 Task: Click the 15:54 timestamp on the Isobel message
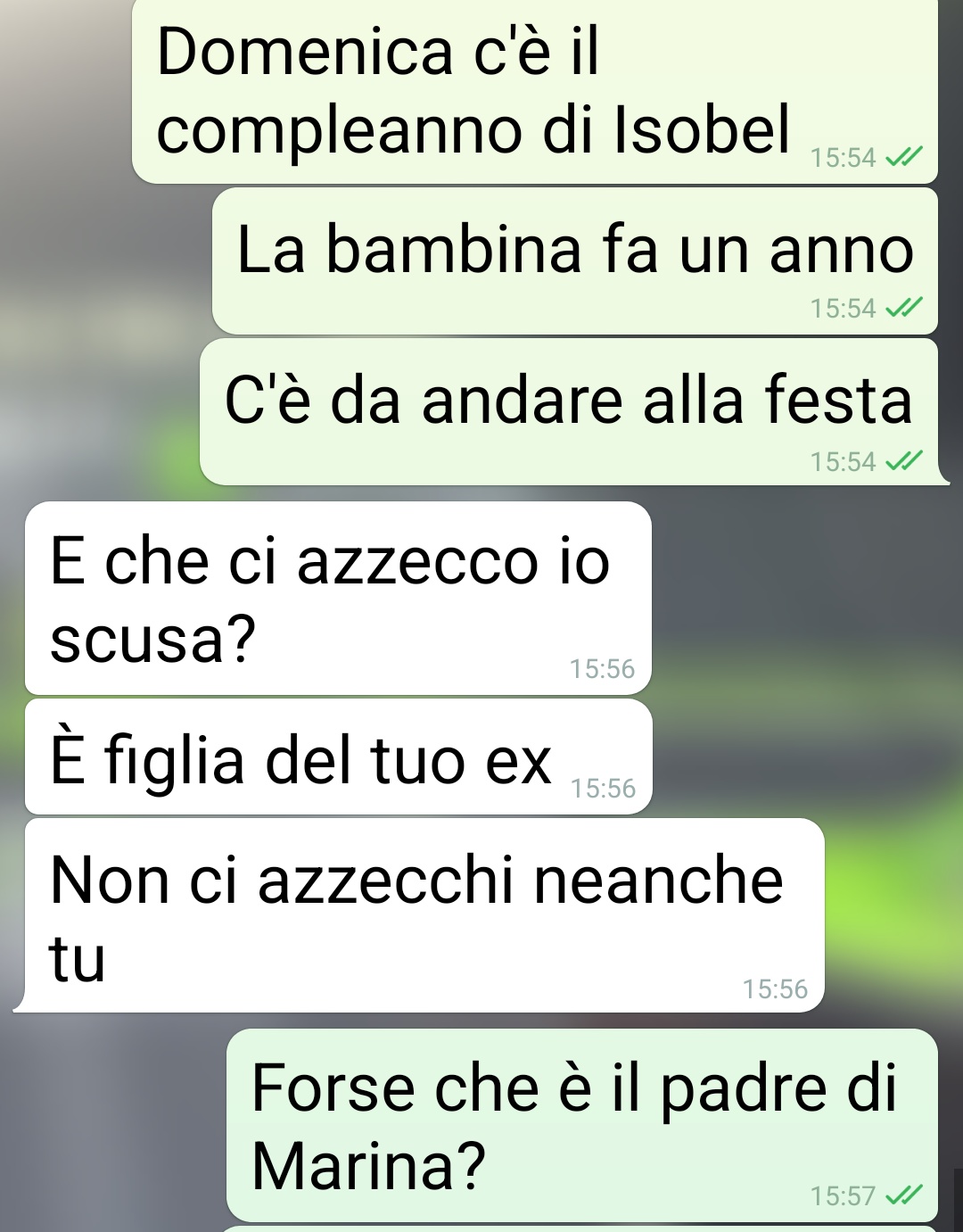click(843, 158)
